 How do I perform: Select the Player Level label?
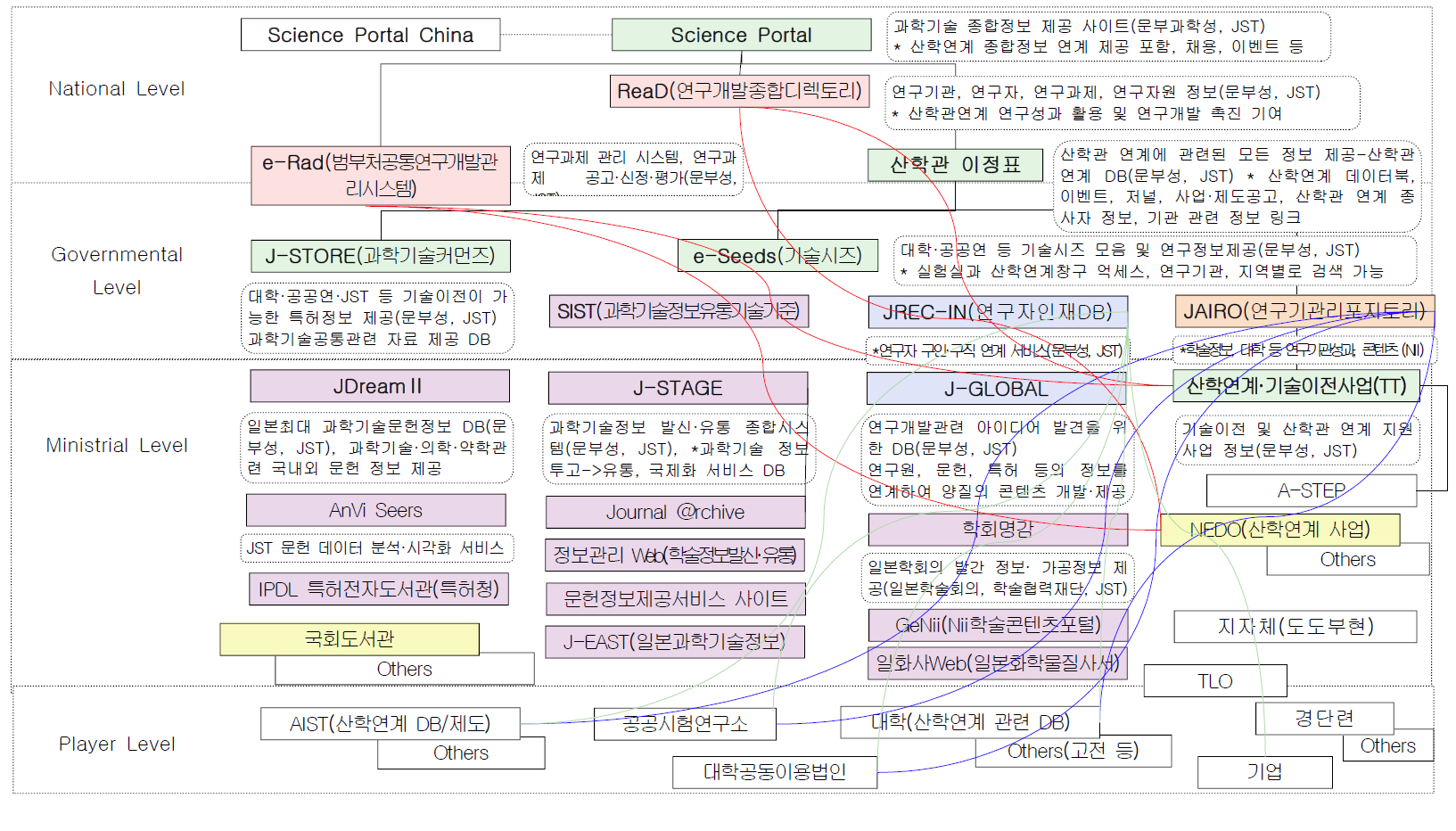point(117,745)
